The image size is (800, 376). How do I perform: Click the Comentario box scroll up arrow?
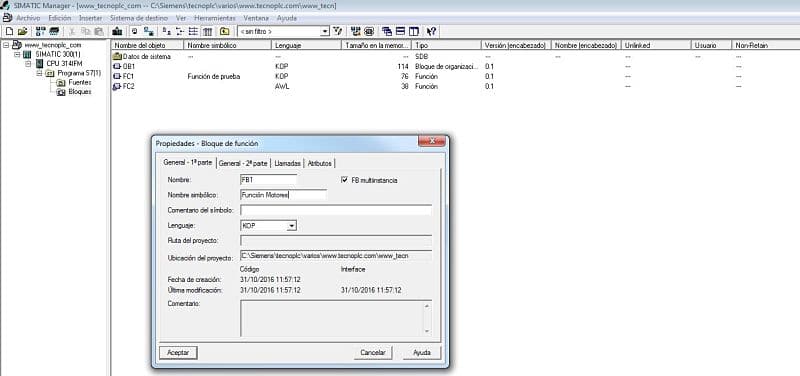pyautogui.click(x=427, y=306)
